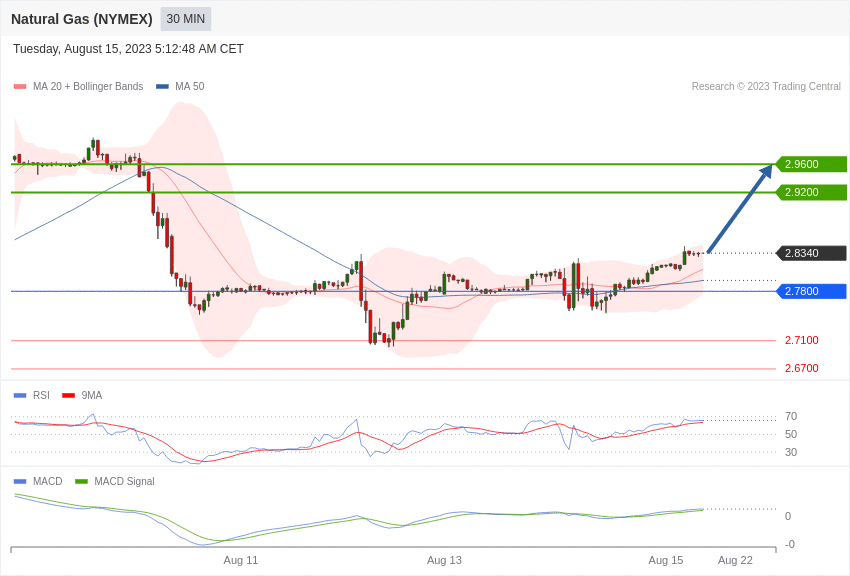This screenshot has width=850, height=576.
Task: Select the 2.9600 resistance price tag
Action: point(810,164)
